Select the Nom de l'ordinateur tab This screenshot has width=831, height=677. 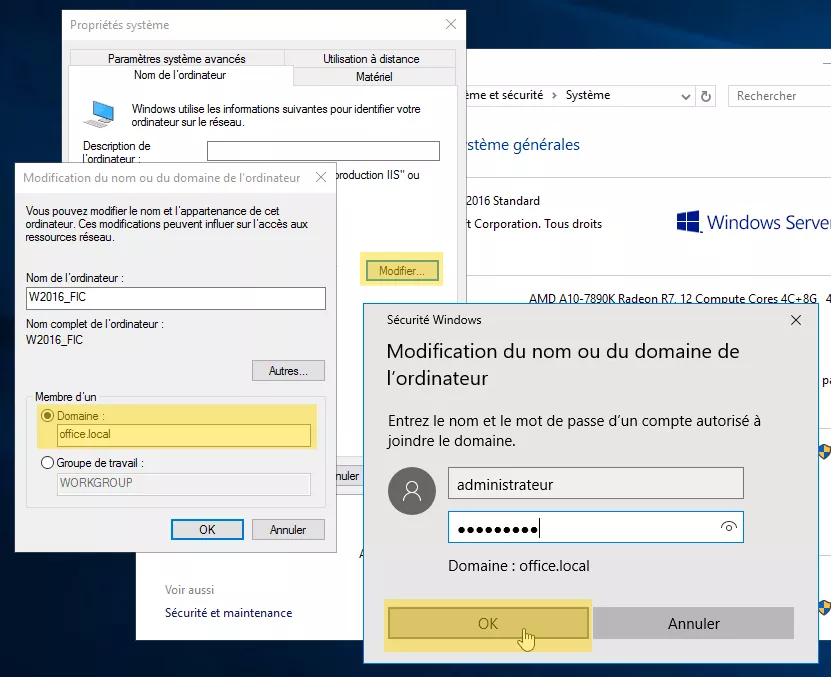click(x=180, y=75)
